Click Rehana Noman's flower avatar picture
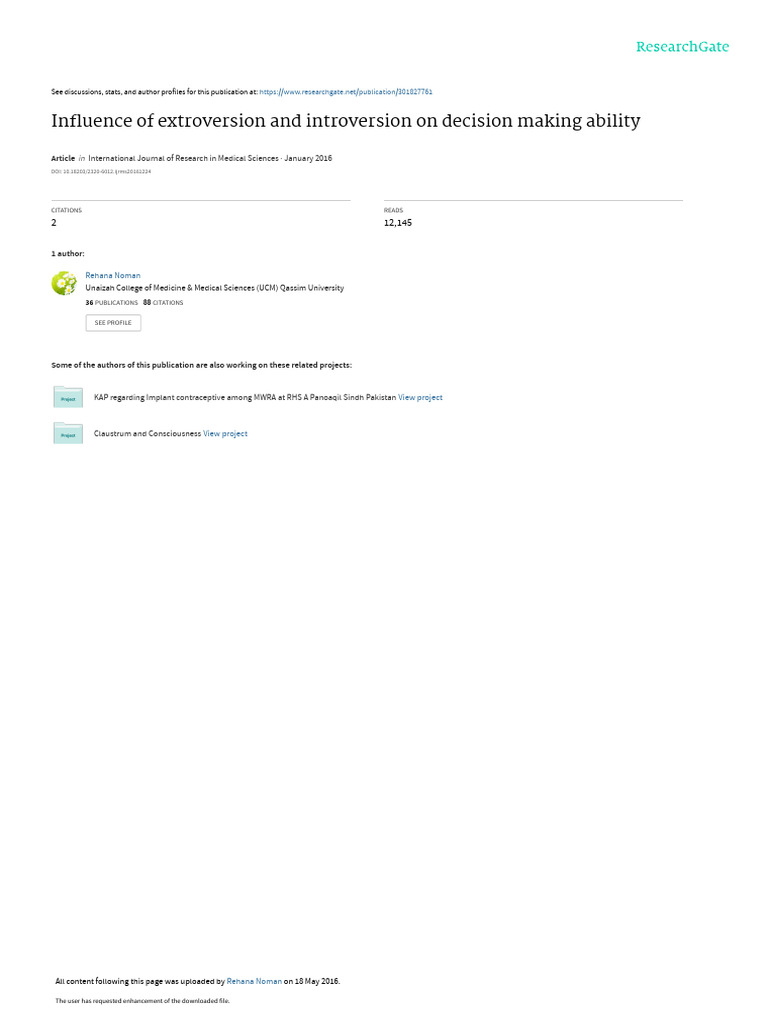This screenshot has width=768, height=1024. point(64,283)
